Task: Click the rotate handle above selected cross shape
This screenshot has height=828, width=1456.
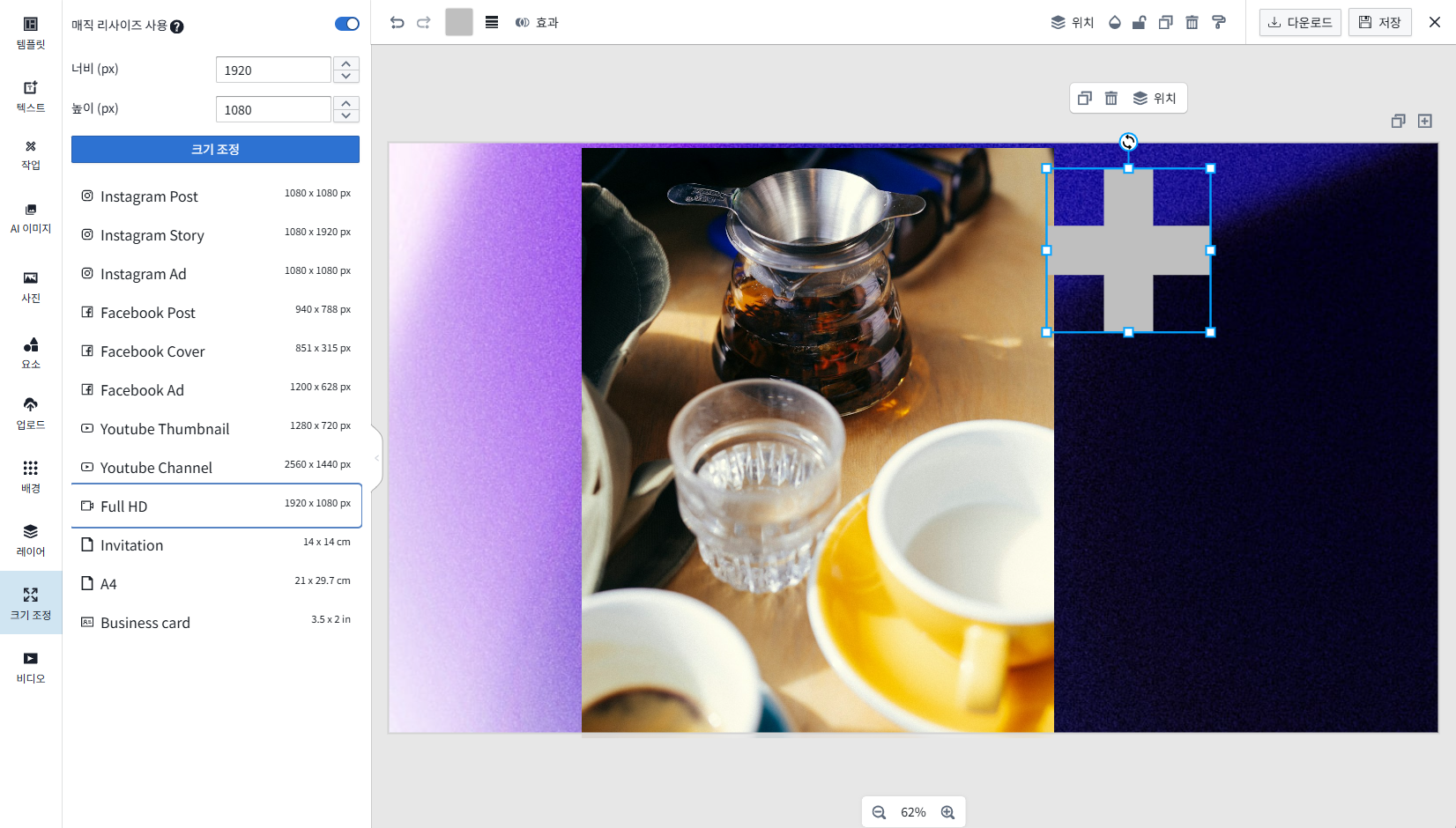Action: point(1128,142)
